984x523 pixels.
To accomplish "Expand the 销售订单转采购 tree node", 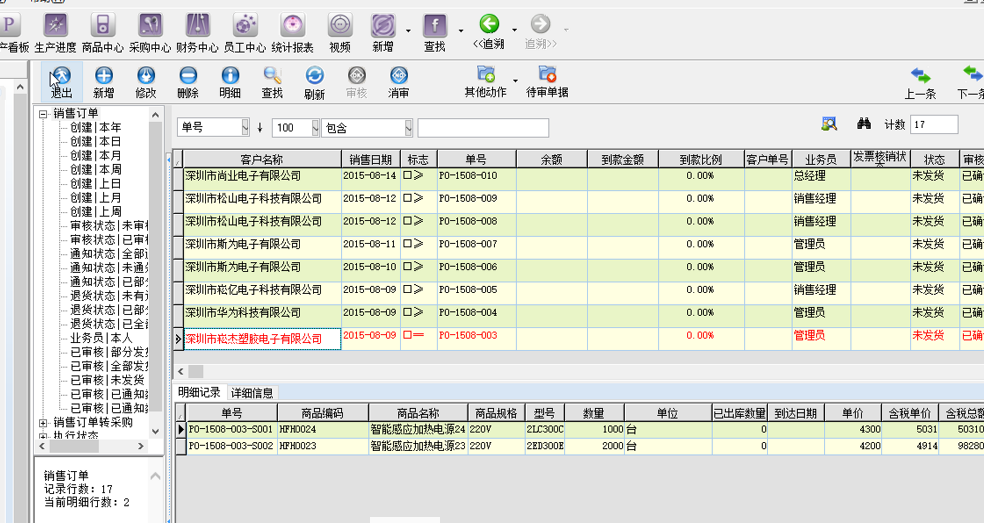I will pyautogui.click(x=43, y=423).
